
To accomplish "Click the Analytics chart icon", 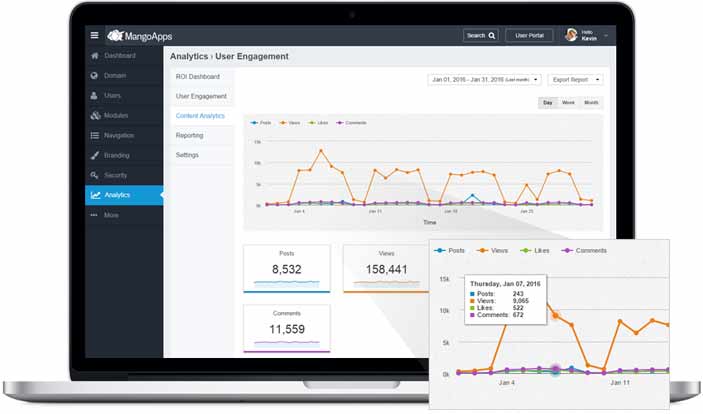I will click(x=95, y=195).
